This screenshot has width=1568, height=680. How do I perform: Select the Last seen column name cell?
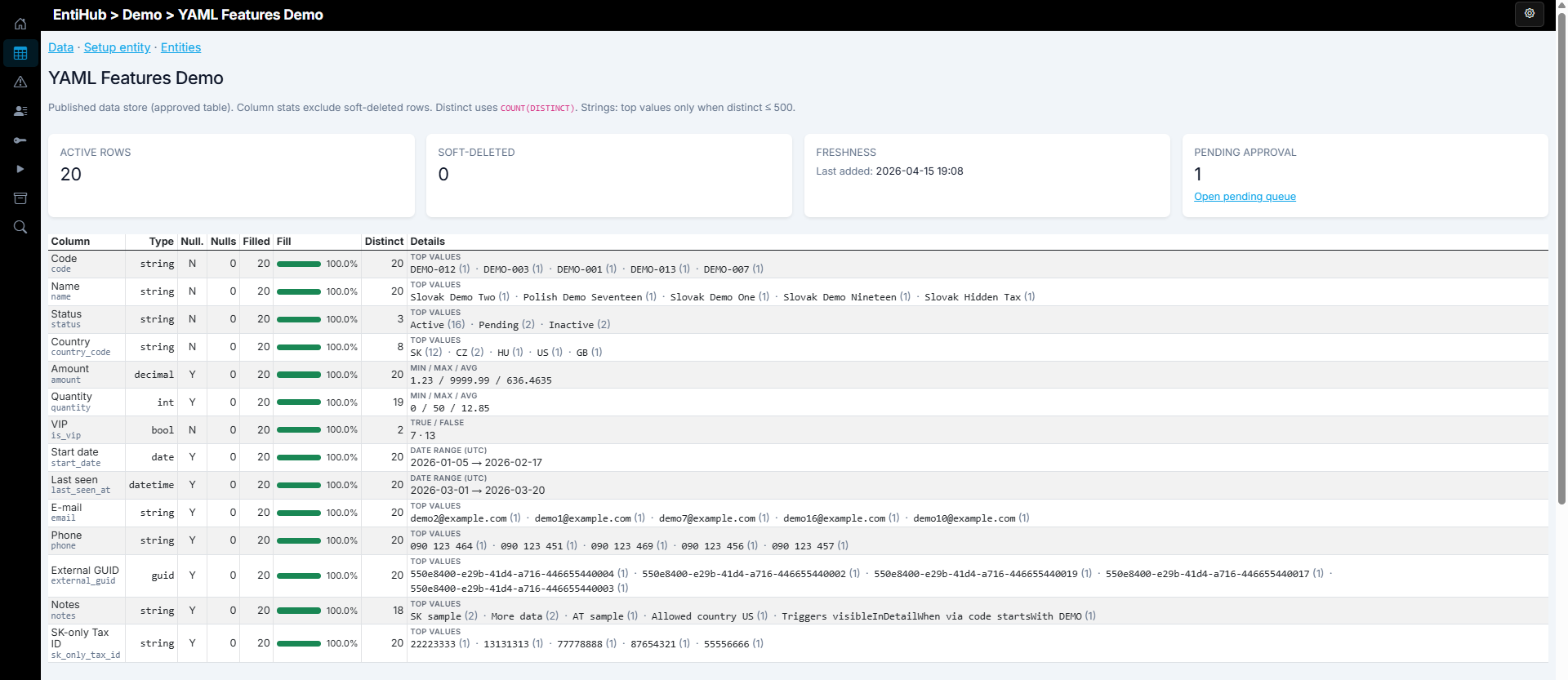(87, 485)
